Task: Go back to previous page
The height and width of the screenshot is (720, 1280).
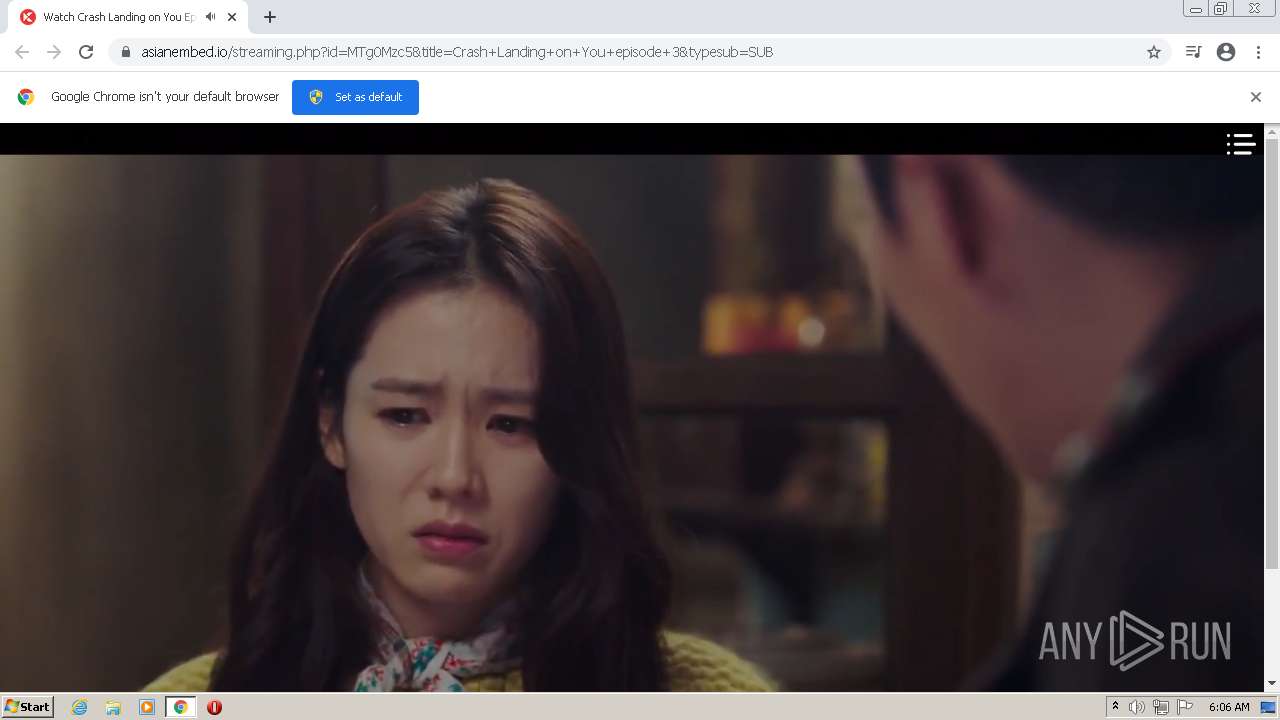Action: pyautogui.click(x=22, y=52)
